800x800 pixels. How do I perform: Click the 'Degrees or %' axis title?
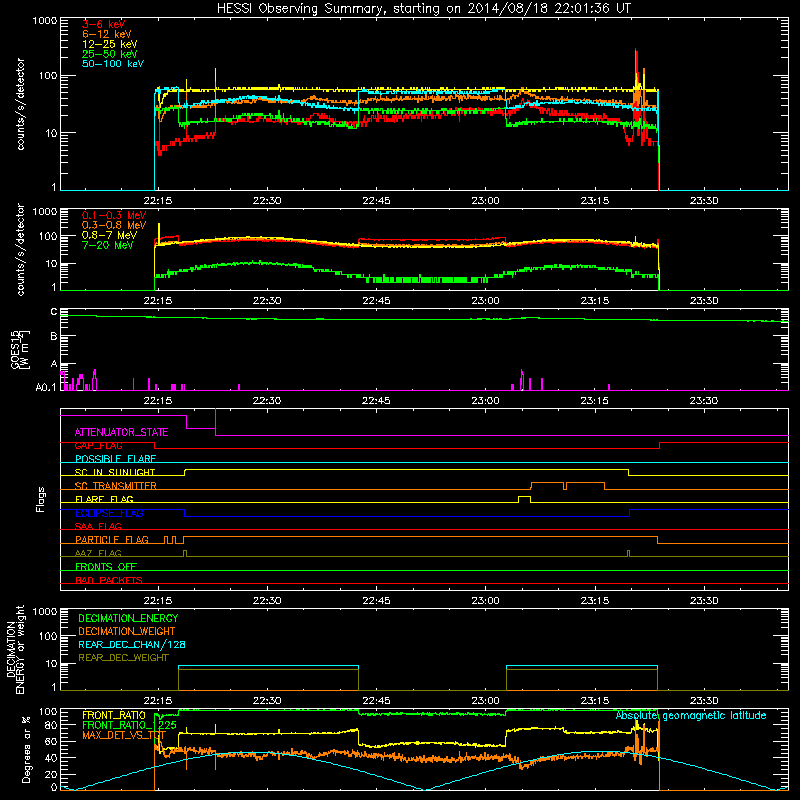(26, 750)
